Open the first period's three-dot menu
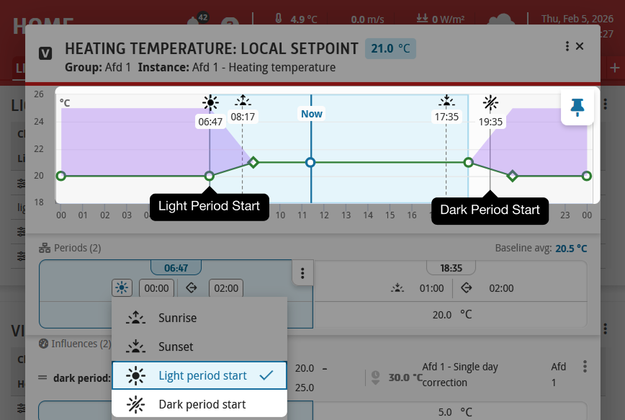 (x=301, y=273)
